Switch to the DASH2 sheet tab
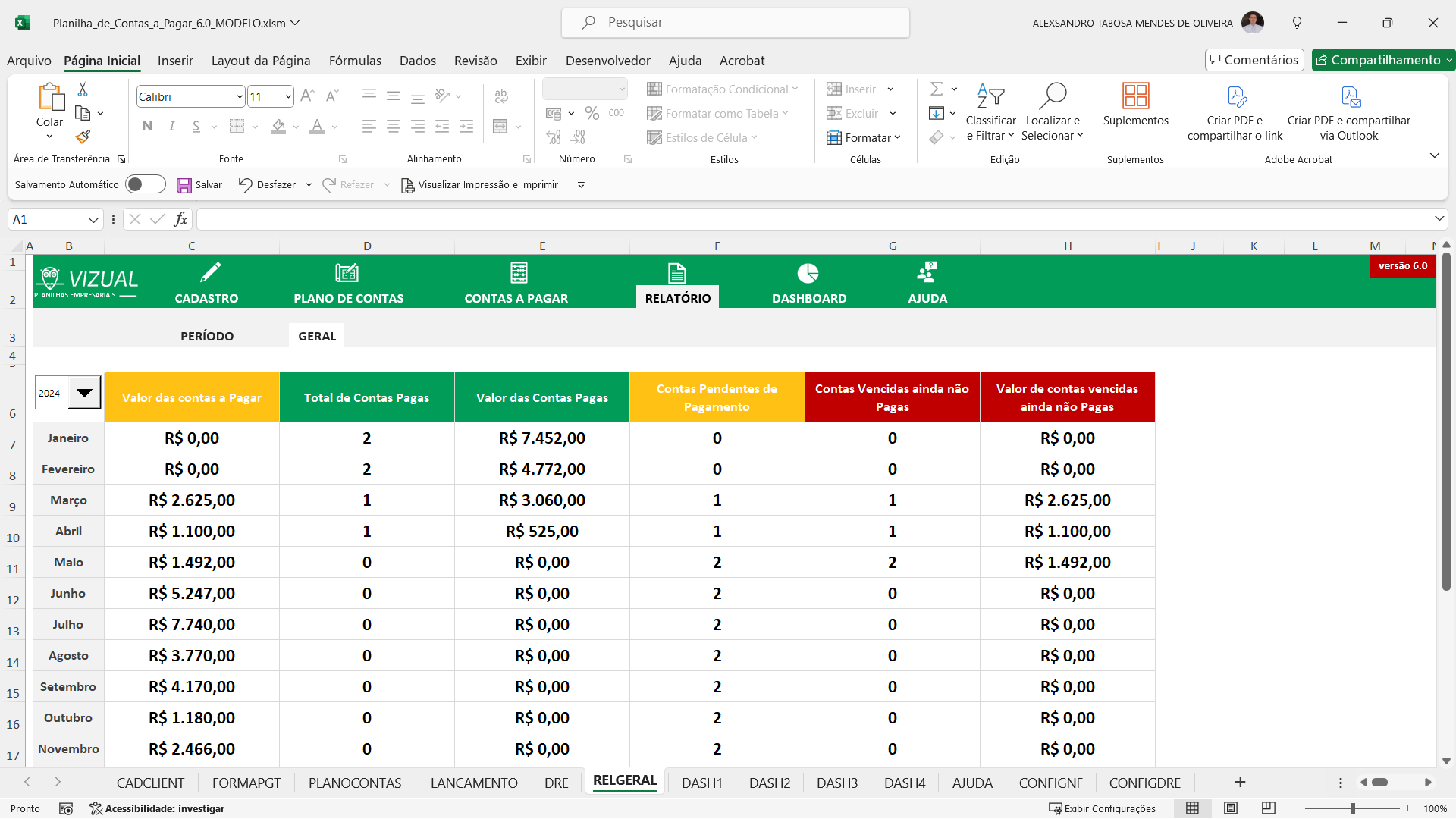This screenshot has width=1456, height=819. point(769,783)
